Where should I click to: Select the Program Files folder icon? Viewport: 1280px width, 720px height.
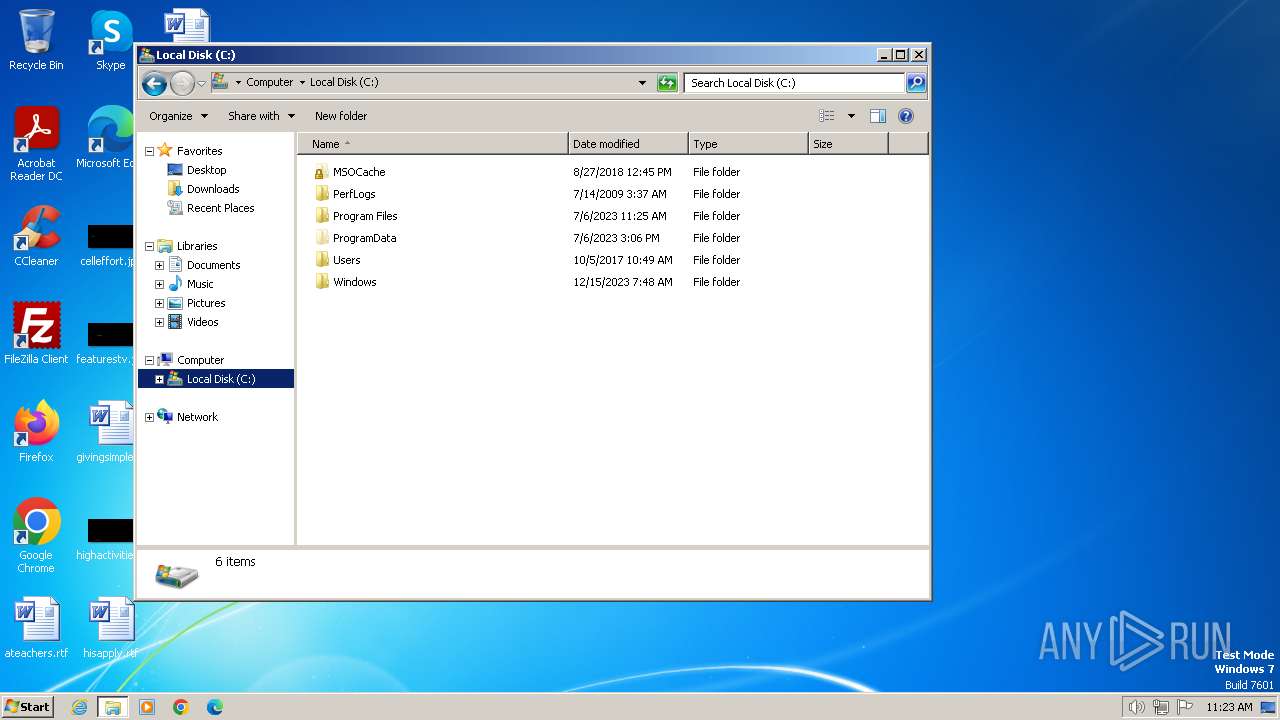(x=321, y=216)
